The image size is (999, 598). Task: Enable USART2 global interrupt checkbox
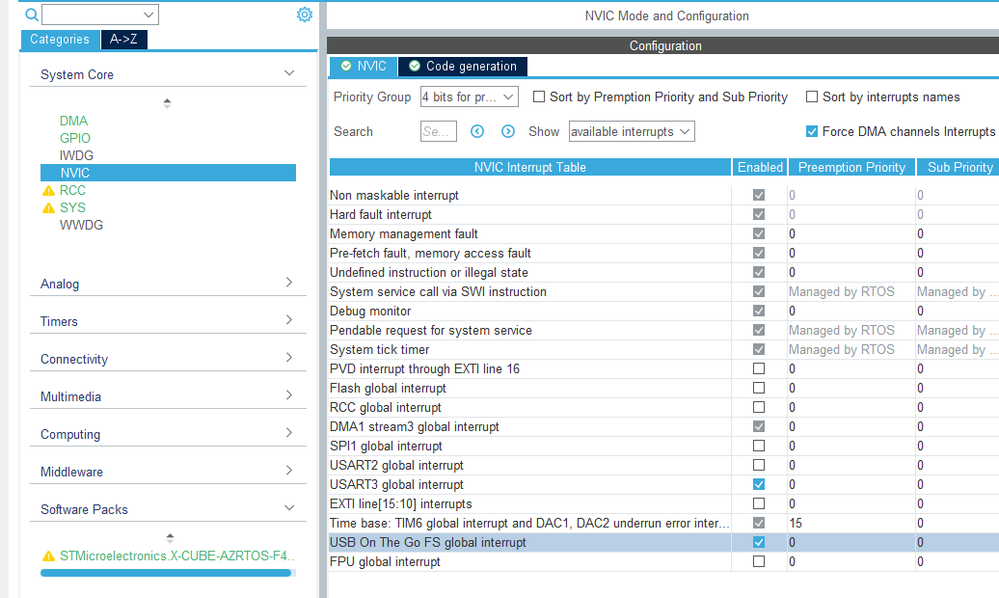(x=759, y=465)
